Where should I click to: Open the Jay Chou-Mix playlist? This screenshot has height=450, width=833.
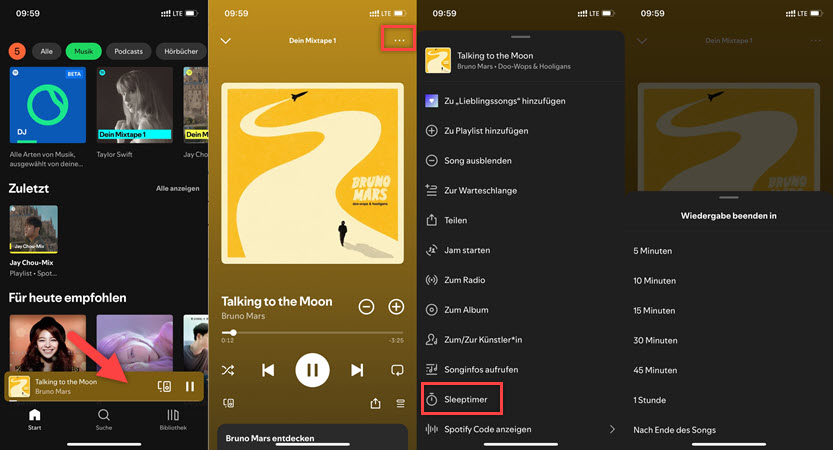(x=33, y=229)
